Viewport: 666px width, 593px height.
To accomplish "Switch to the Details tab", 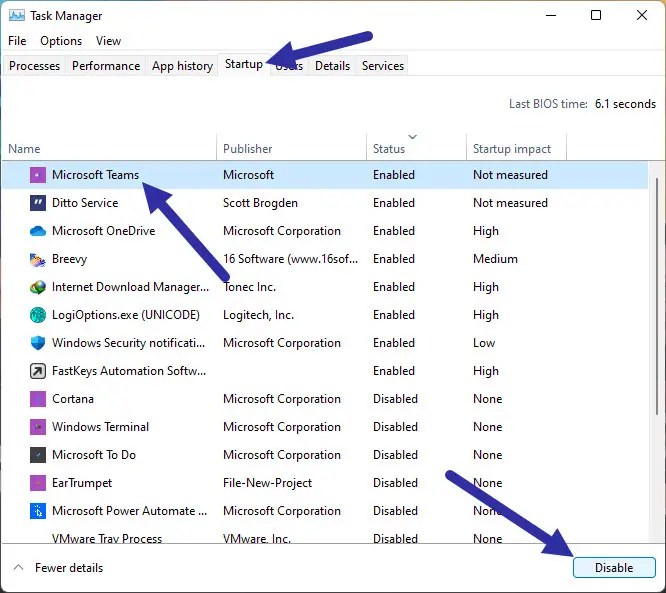I will (x=333, y=66).
